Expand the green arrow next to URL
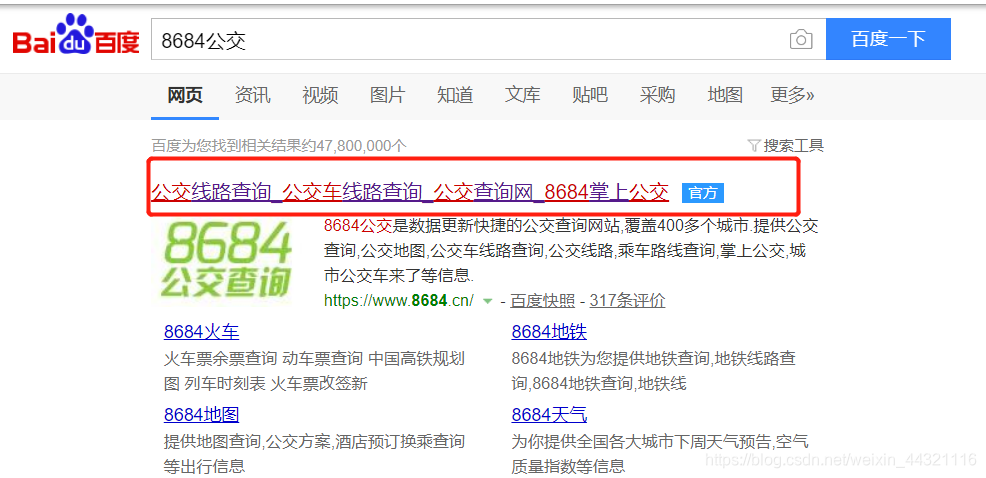This screenshot has width=986, height=478. click(x=486, y=301)
